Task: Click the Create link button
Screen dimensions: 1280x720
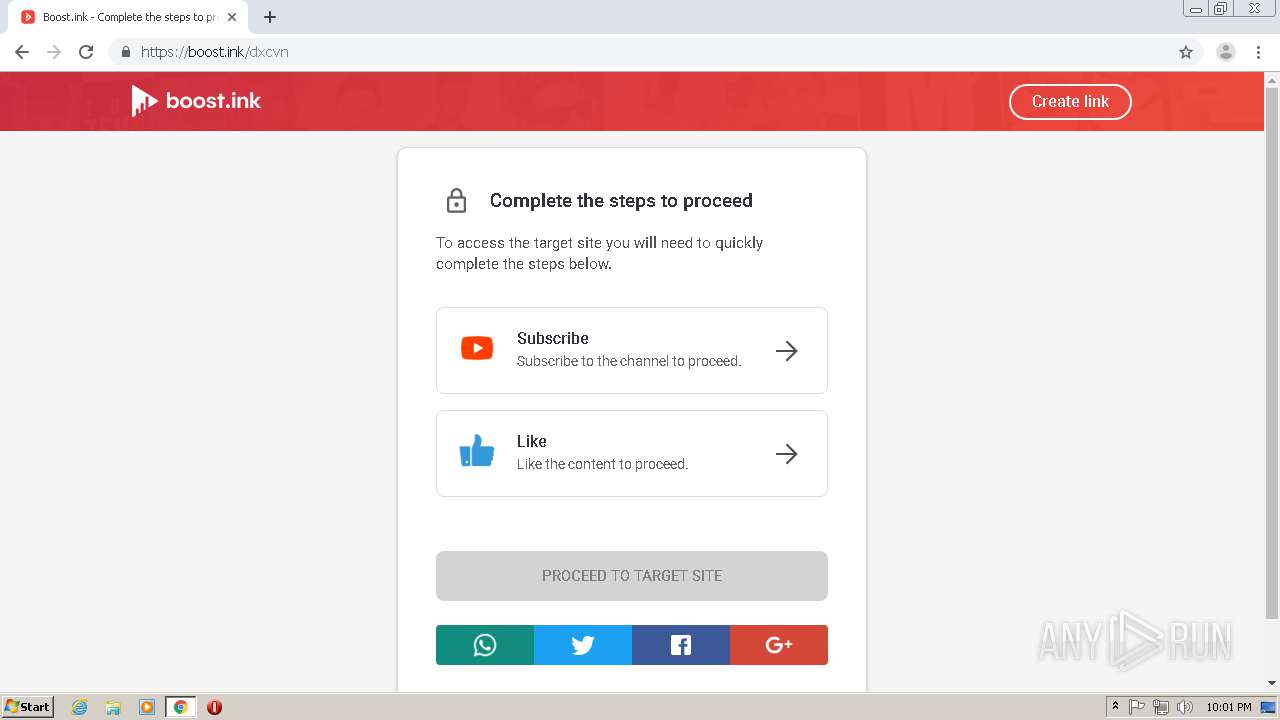Action: point(1070,101)
